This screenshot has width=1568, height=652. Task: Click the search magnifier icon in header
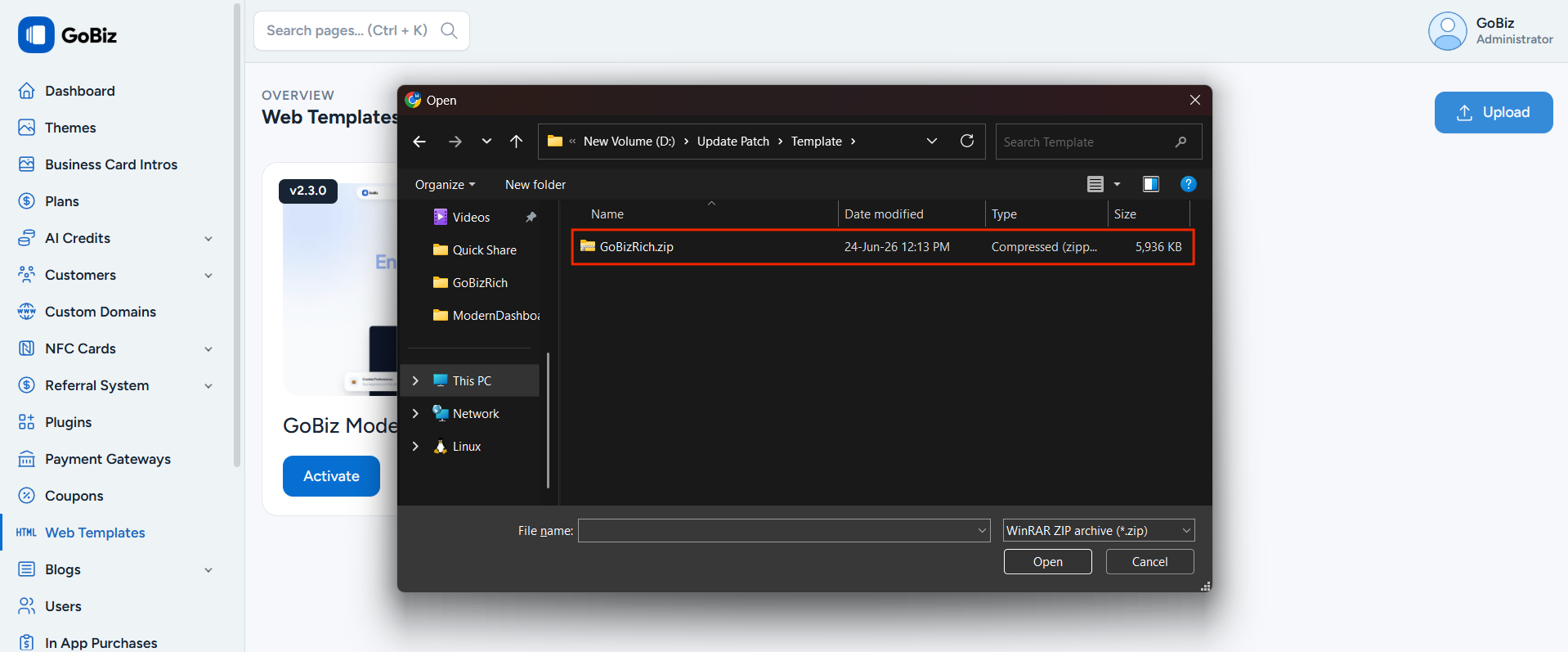[449, 30]
